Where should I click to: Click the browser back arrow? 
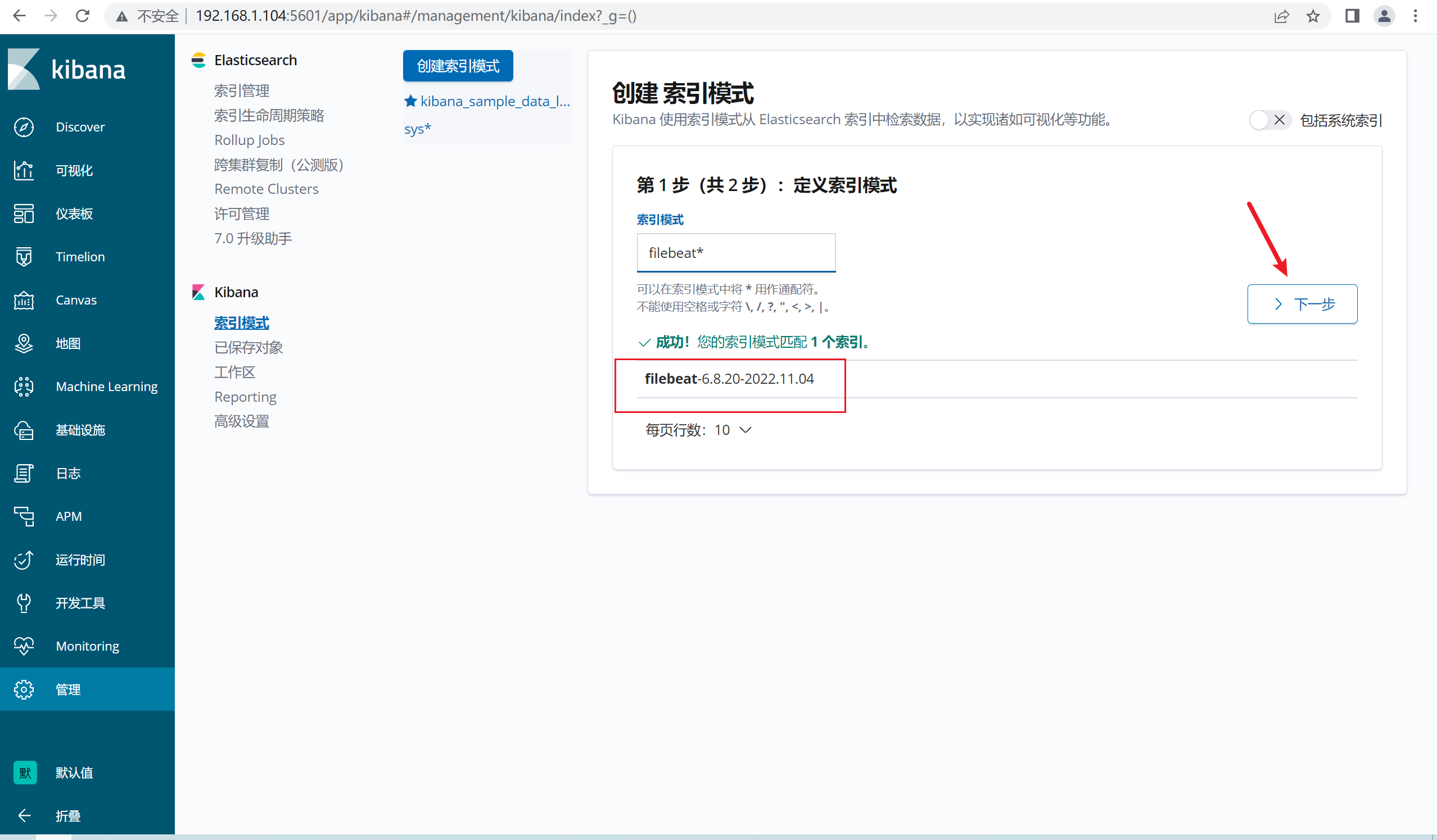(x=19, y=16)
